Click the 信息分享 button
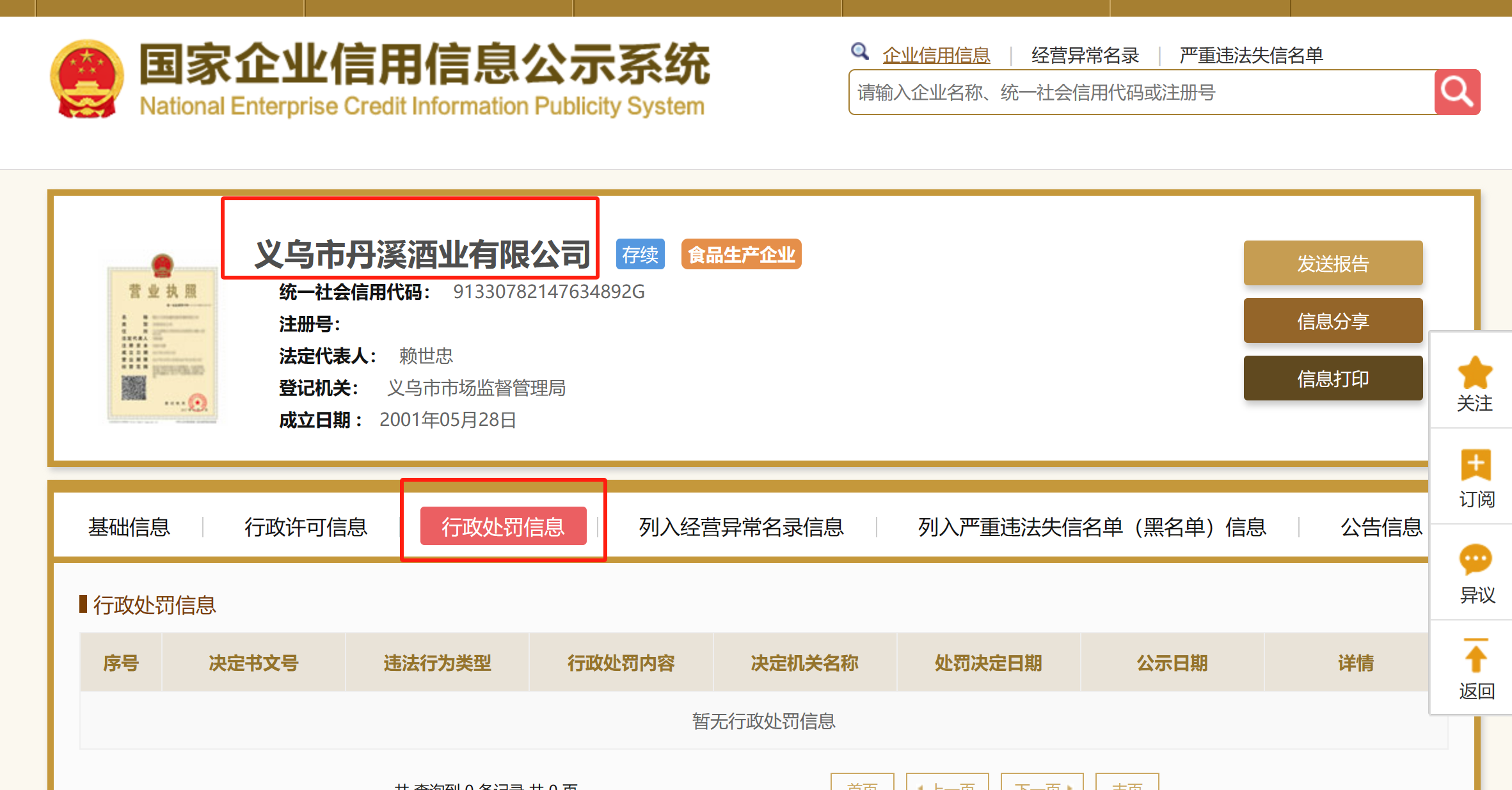This screenshot has height=790, width=1512. pyautogui.click(x=1333, y=320)
